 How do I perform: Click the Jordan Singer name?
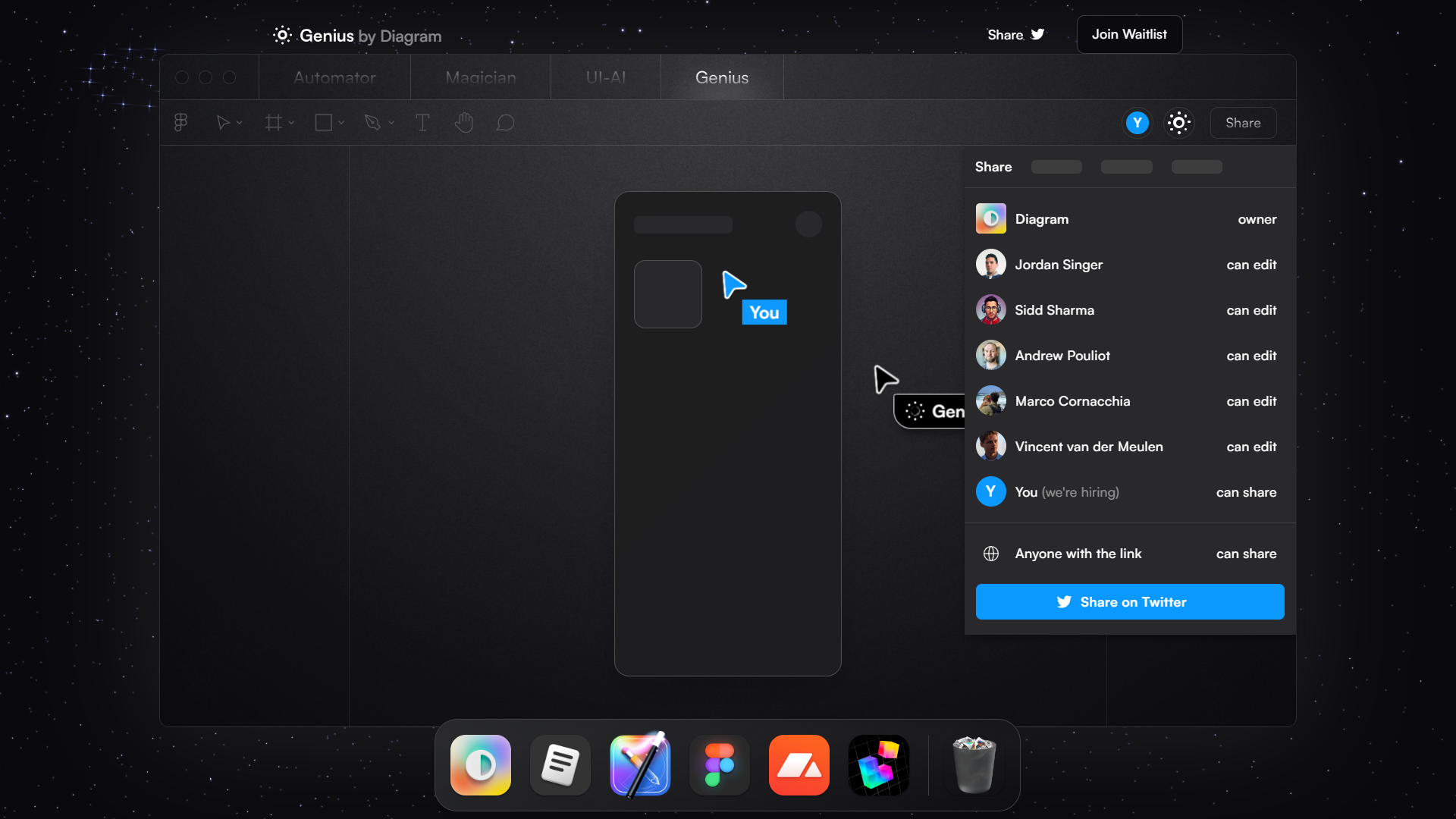pos(1059,265)
